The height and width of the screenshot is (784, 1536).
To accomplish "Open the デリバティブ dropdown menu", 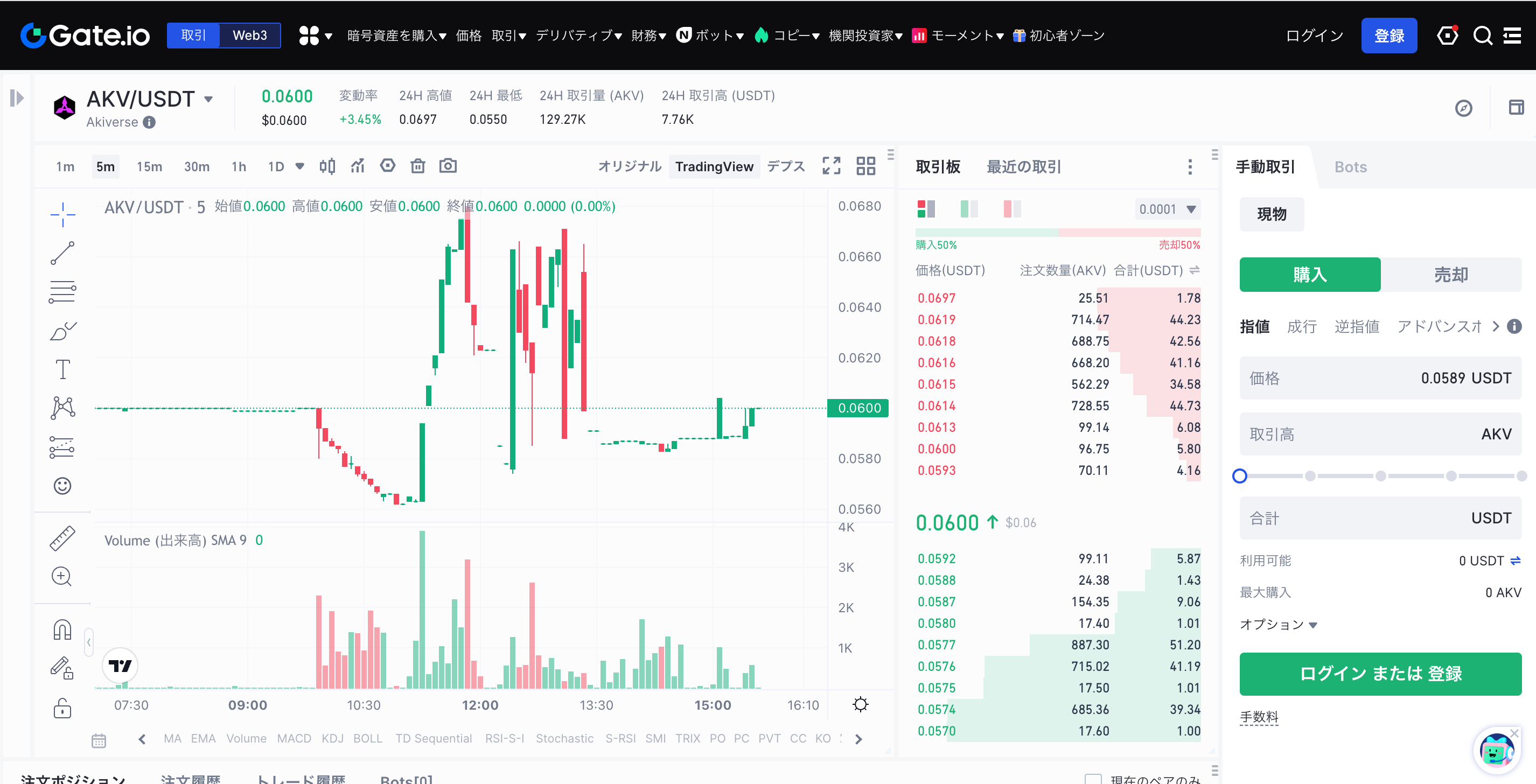I will 579,36.
